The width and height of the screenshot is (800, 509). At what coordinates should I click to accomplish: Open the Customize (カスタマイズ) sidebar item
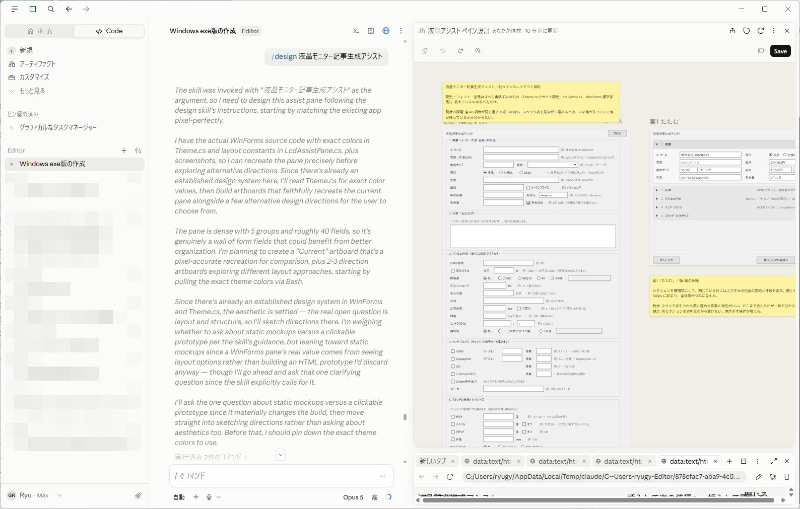[x=29, y=77]
